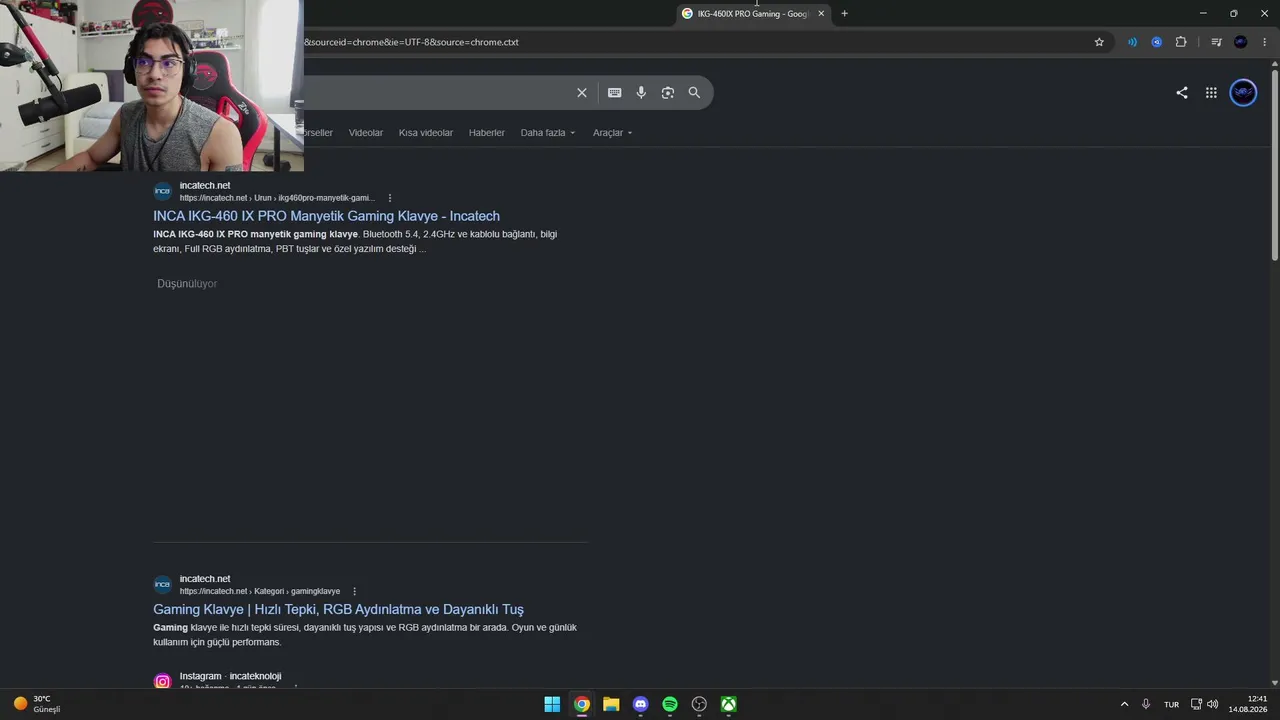Expand the Araçlar tools dropdown
This screenshot has height=720, width=1280.
pos(613,133)
